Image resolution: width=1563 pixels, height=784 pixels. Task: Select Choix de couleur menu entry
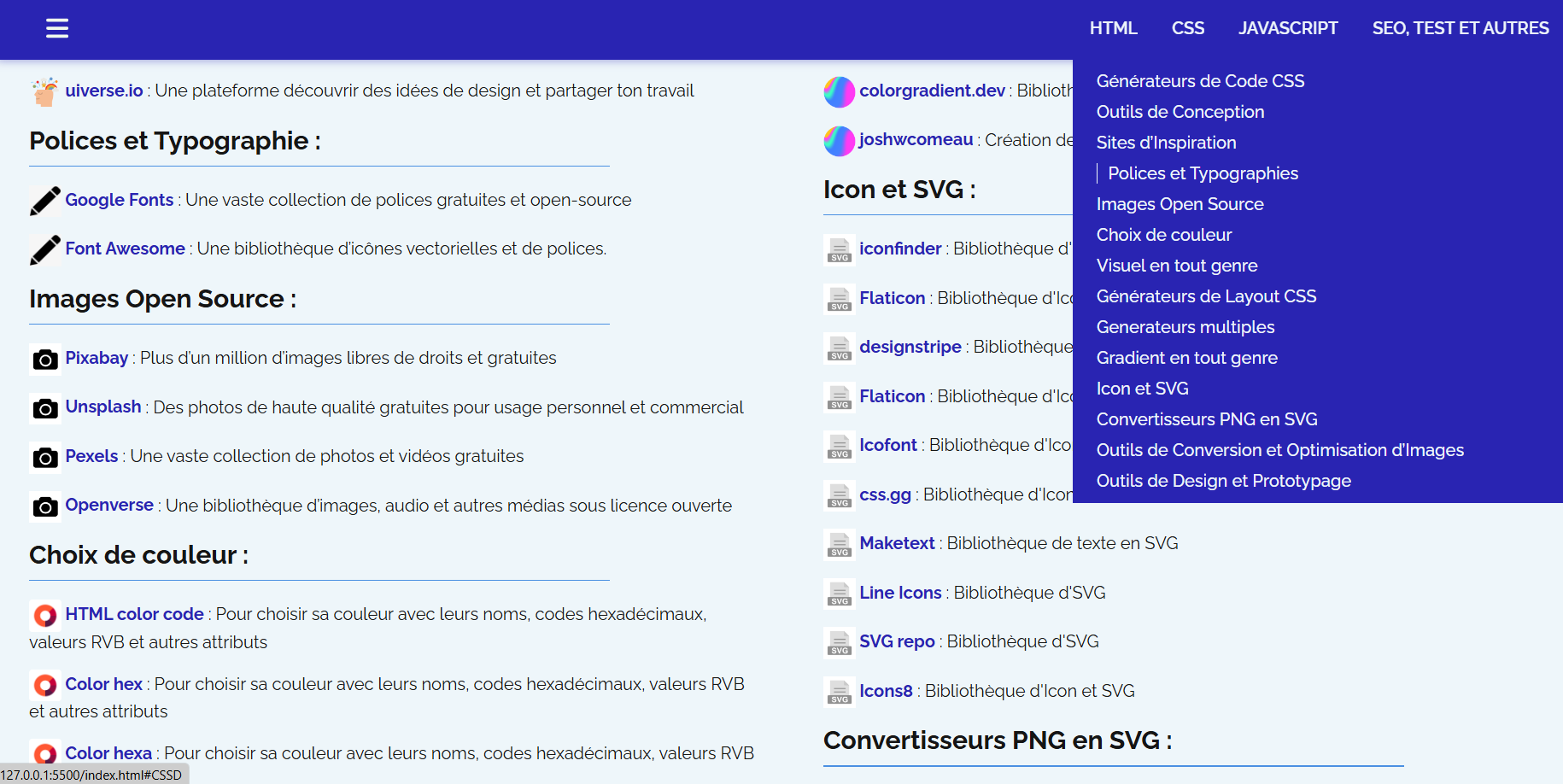pyautogui.click(x=1164, y=235)
